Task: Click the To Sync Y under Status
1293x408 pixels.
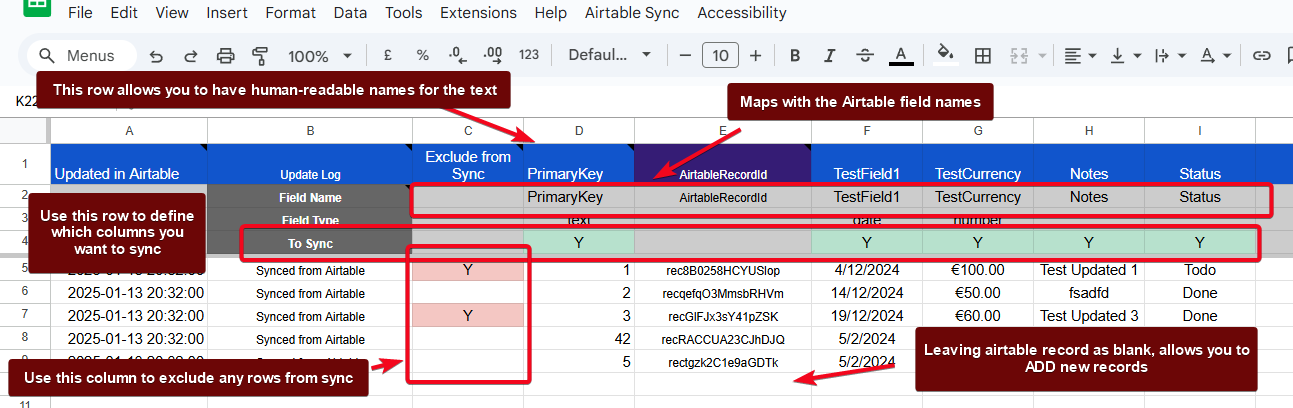Action: (1200, 243)
